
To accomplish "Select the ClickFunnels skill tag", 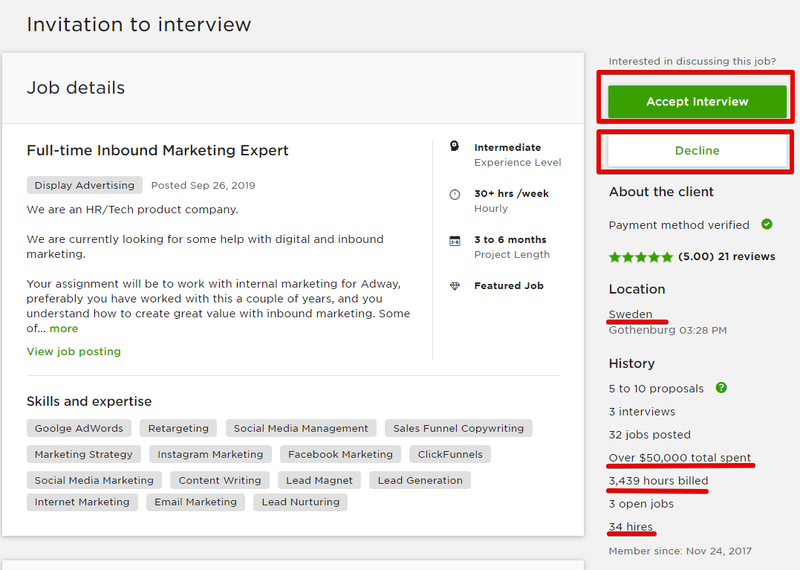I will [450, 454].
